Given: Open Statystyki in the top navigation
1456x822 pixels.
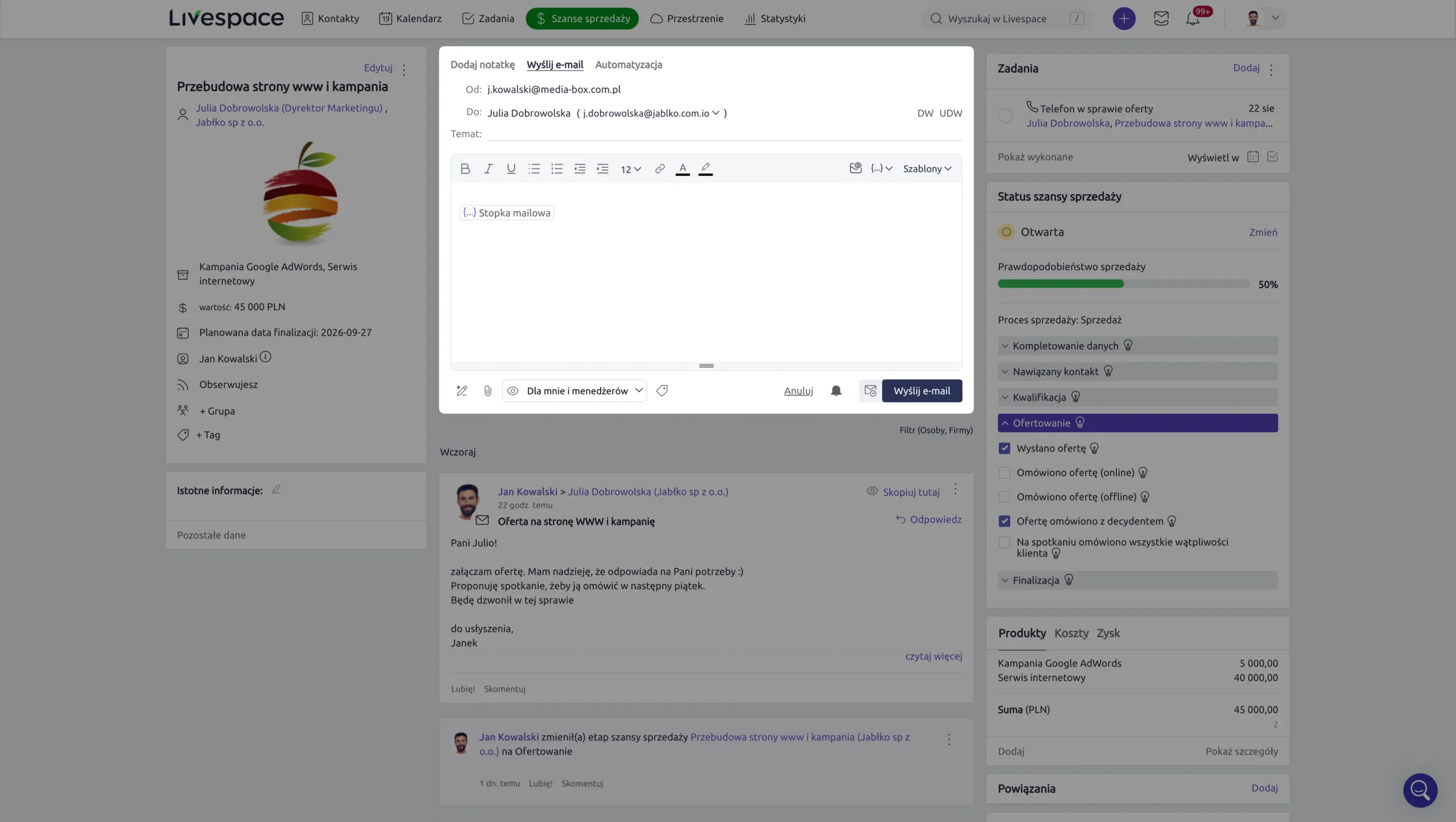Looking at the screenshot, I should tap(775, 19).
